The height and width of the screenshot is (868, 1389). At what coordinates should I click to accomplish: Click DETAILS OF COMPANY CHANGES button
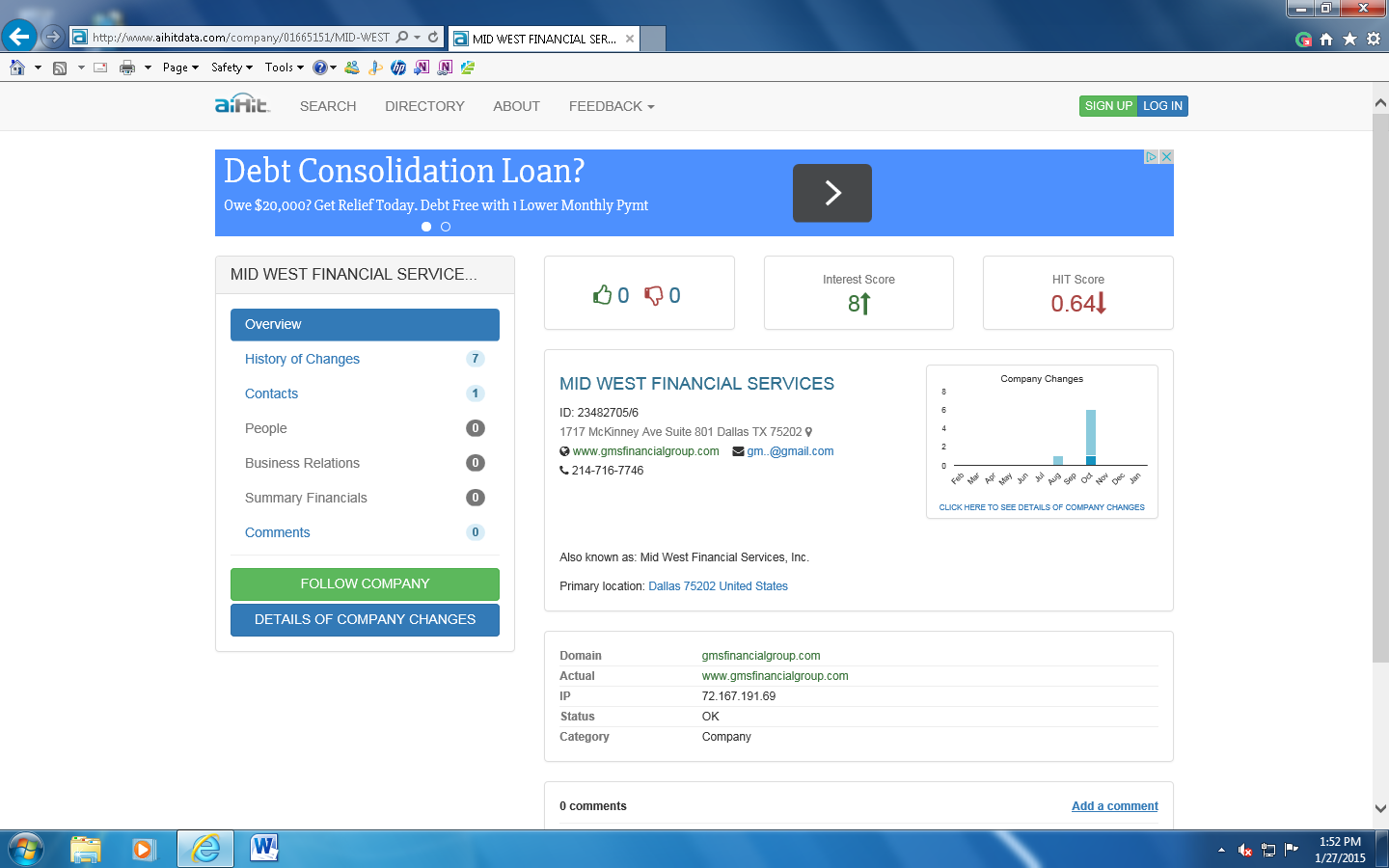click(365, 619)
